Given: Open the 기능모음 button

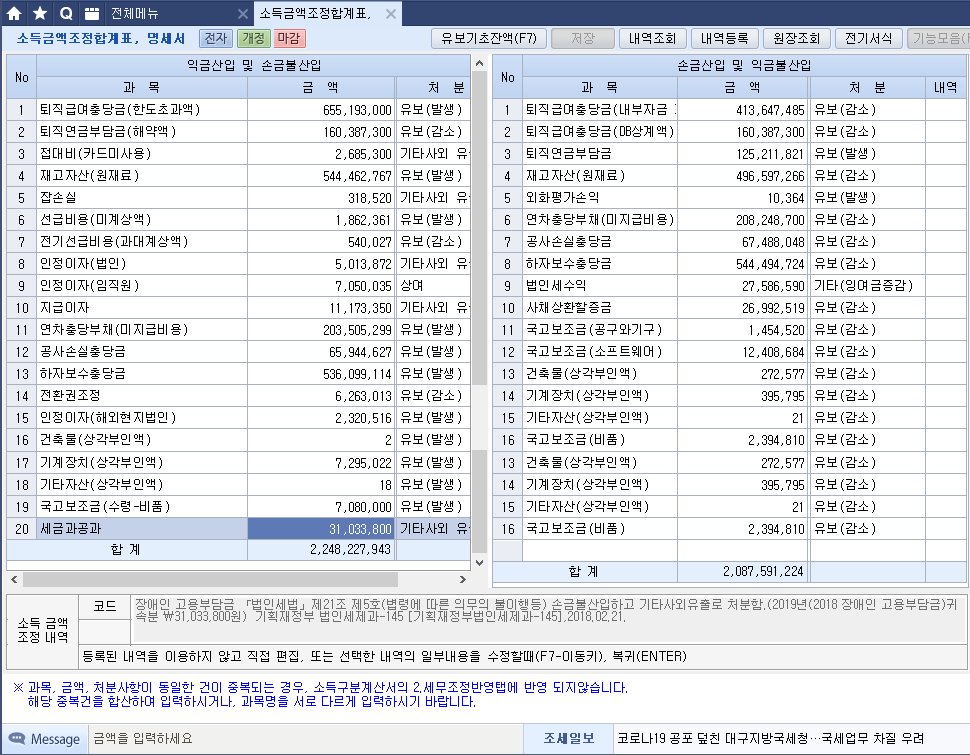Looking at the screenshot, I should pyautogui.click(x=938, y=38).
